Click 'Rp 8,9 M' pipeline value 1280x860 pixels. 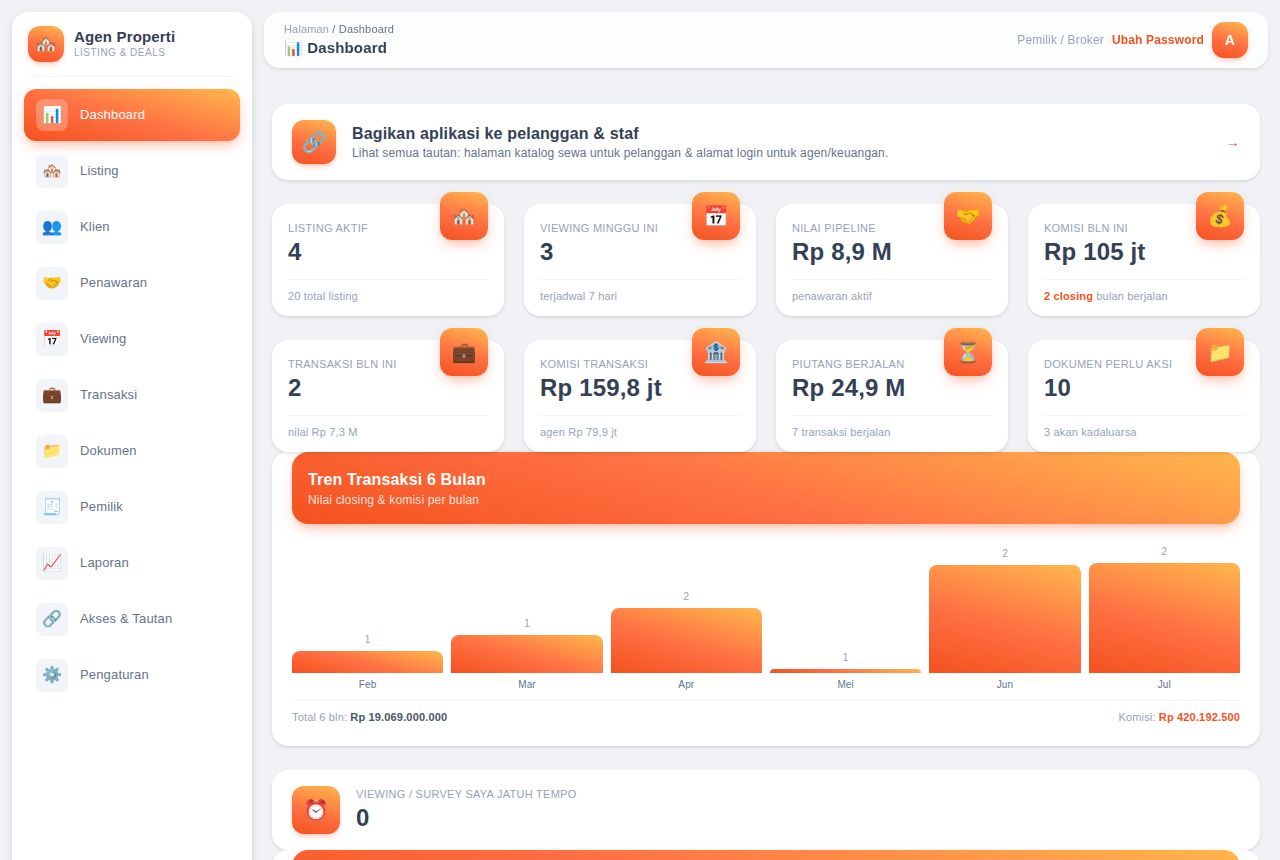(x=842, y=252)
